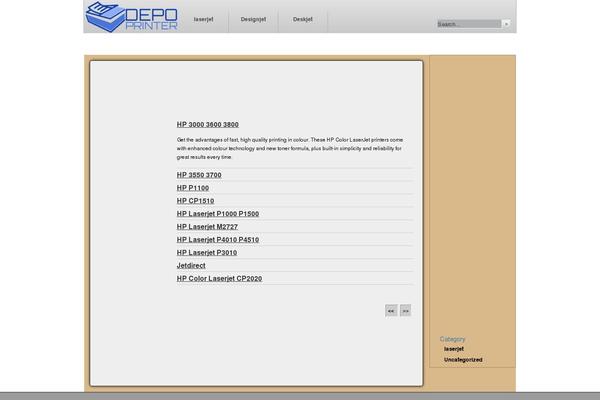Open the HP 3550 3700 link
Viewport: 600px width, 400px height.
click(199, 175)
